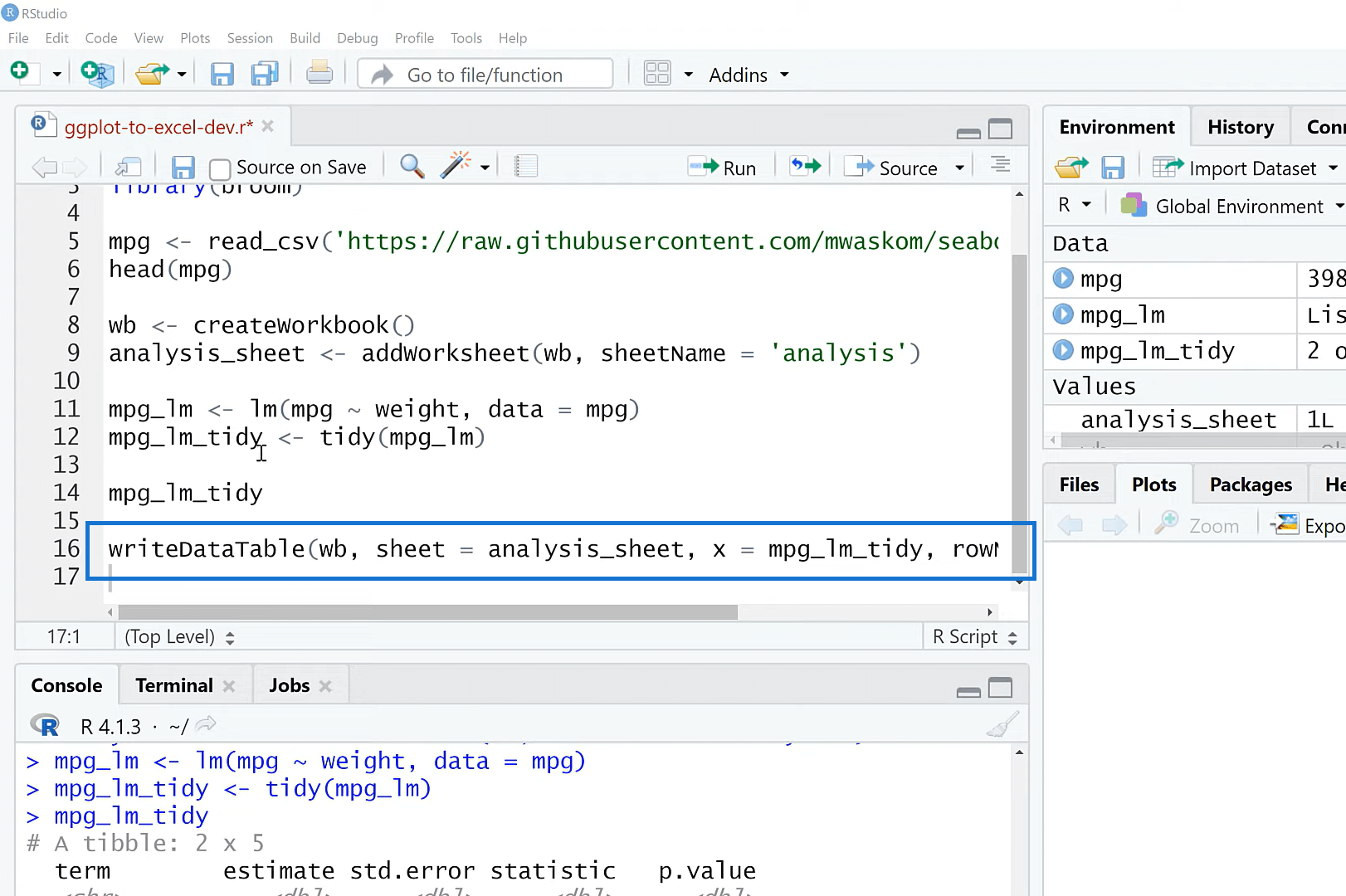Image resolution: width=1346 pixels, height=896 pixels.
Task: Open the R language dropdown in Environment
Action: (x=1074, y=205)
